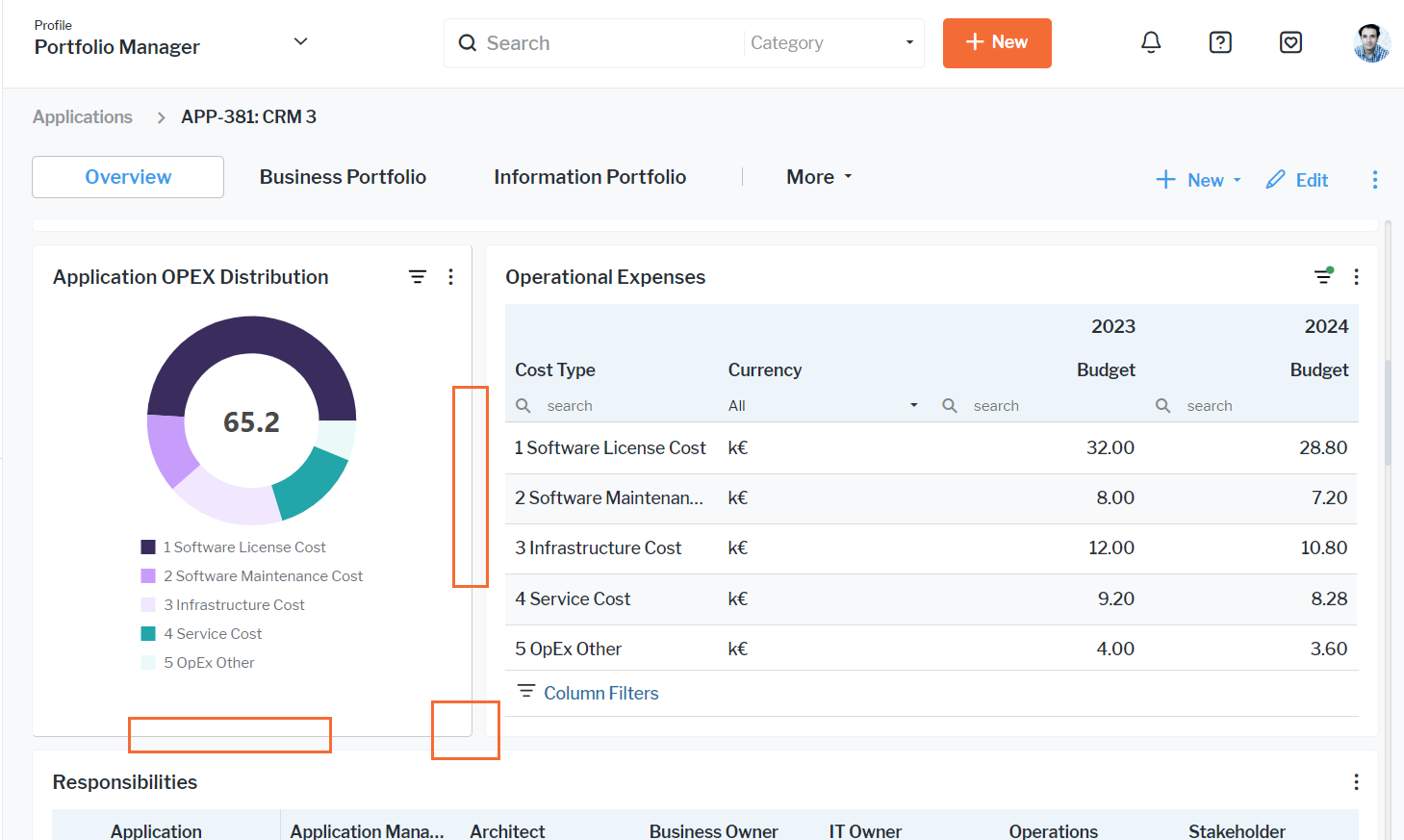Toggle Software Maintenance Cost legend item
Screen dimensions: 1404x840
coord(263,576)
